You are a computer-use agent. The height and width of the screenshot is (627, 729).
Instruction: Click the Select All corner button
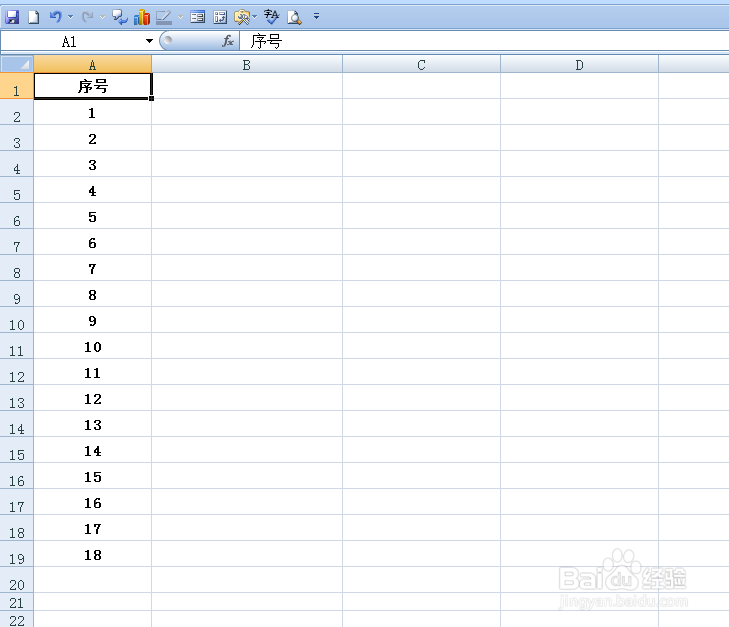point(17,64)
